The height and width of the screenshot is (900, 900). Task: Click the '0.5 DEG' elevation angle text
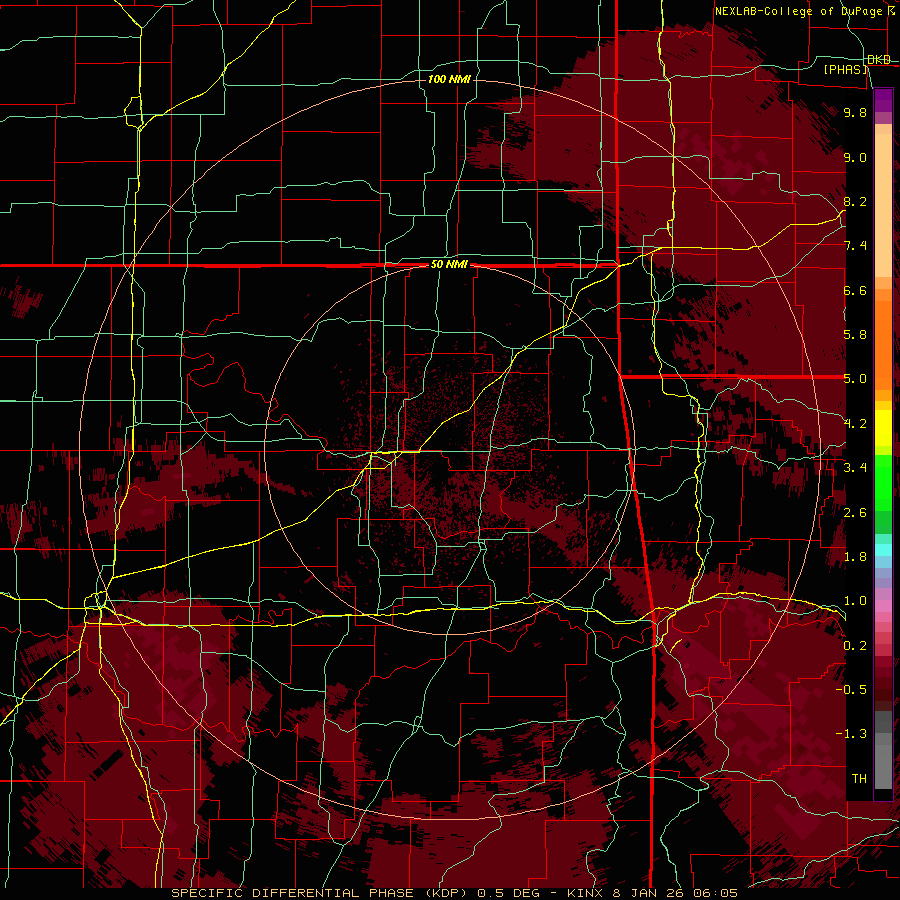pos(508,893)
